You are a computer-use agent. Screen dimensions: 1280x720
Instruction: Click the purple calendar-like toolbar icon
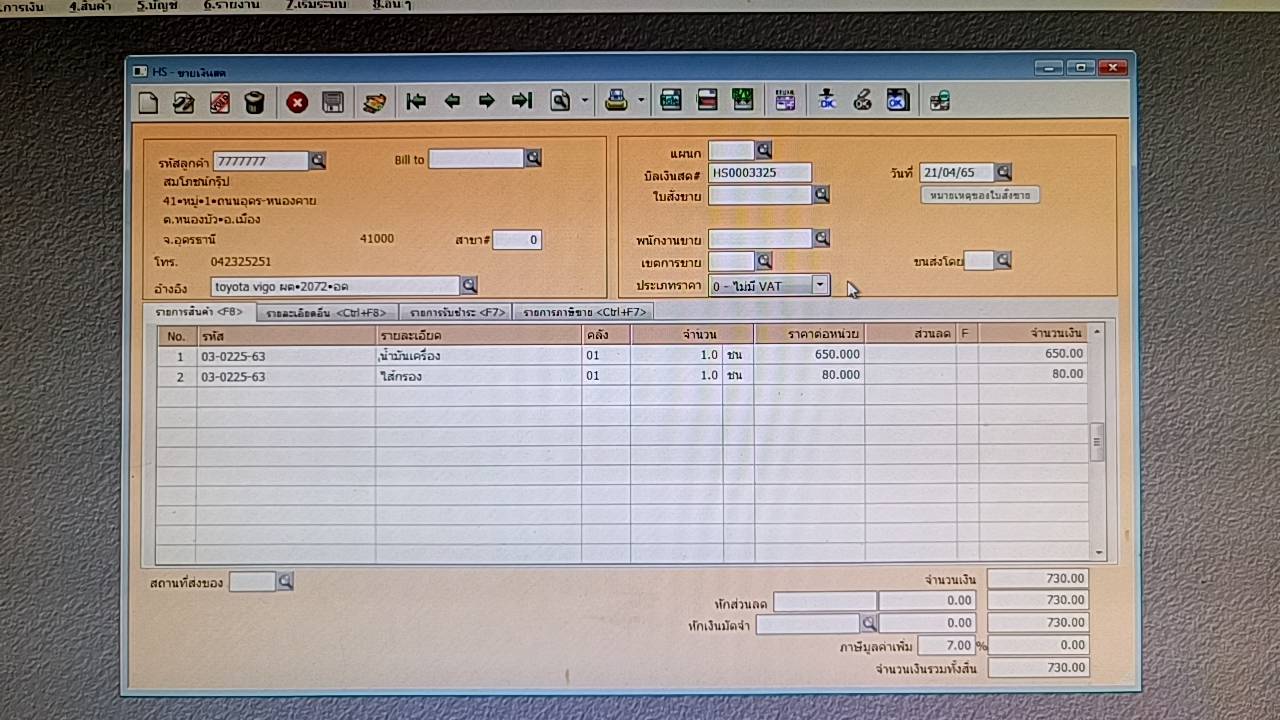point(785,101)
